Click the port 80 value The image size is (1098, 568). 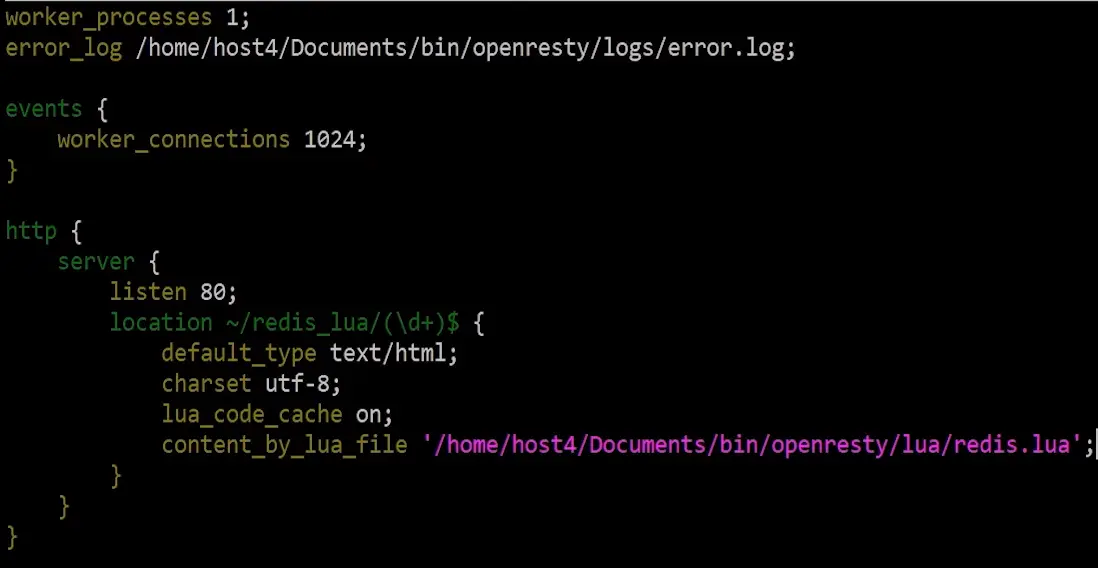(x=213, y=292)
